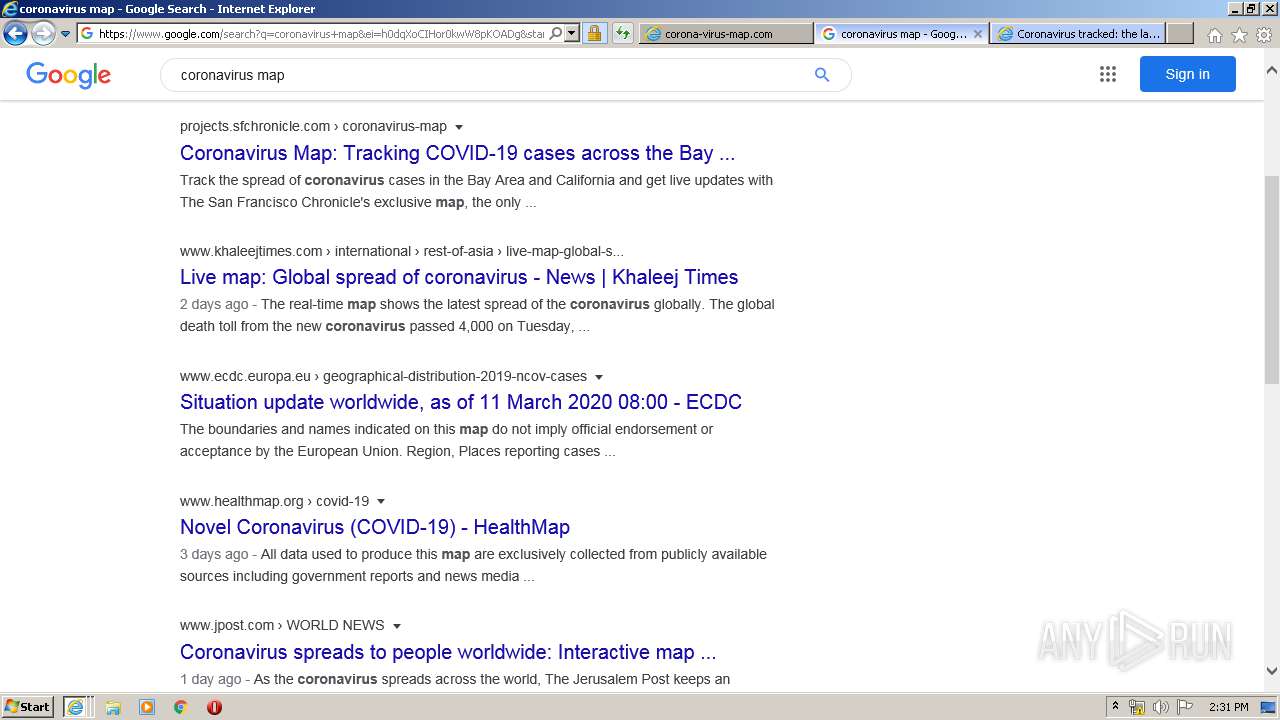1280x720 pixels.
Task: Click the page scrollbar up arrow
Action: point(1271,70)
